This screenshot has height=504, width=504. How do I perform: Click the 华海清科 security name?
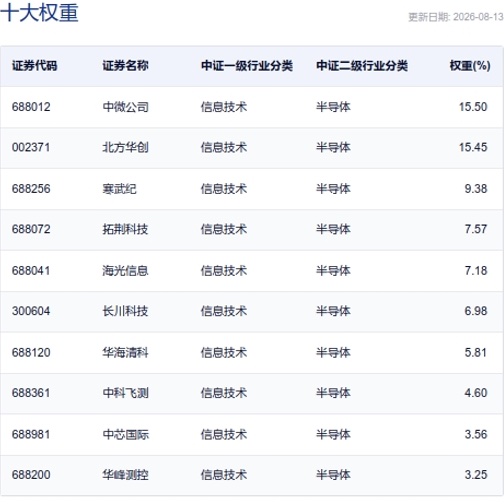click(125, 353)
